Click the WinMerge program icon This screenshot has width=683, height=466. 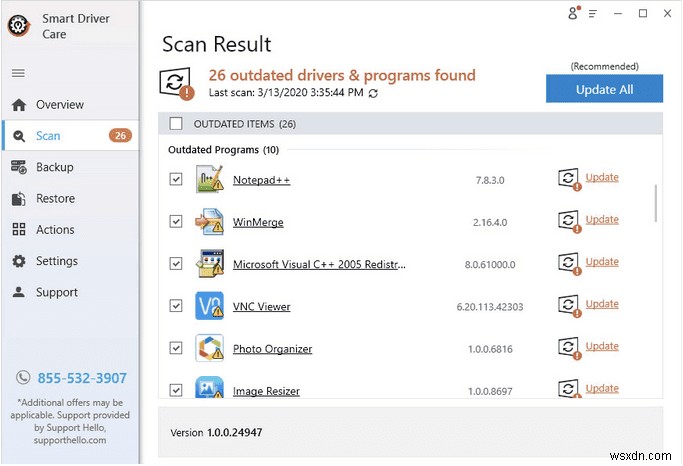tap(210, 221)
